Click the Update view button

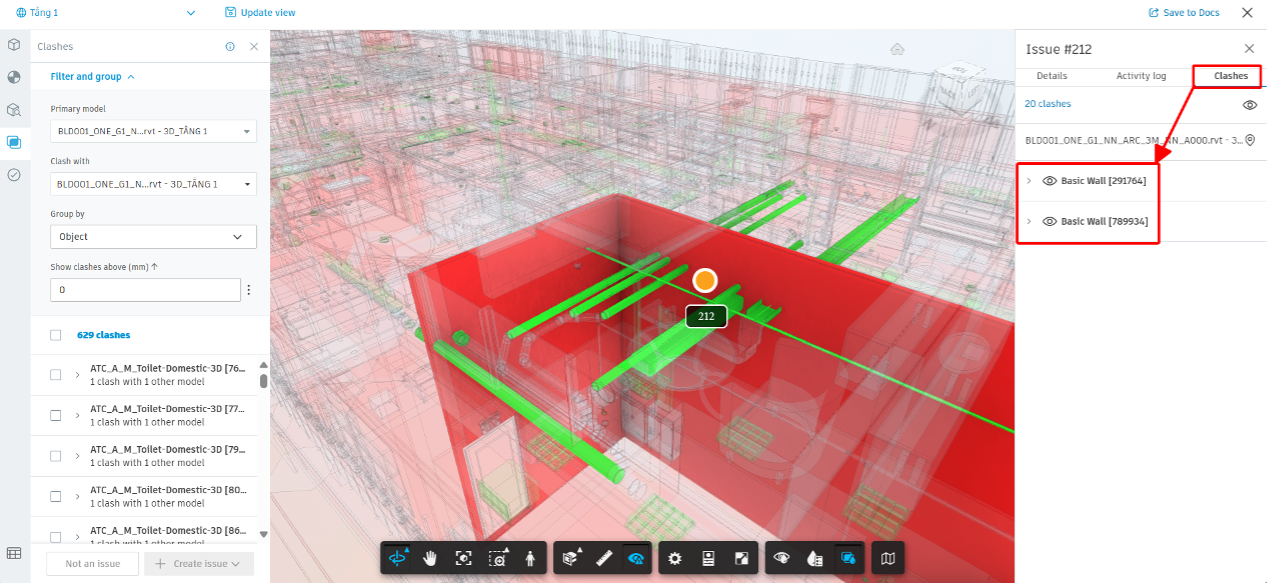(x=260, y=13)
